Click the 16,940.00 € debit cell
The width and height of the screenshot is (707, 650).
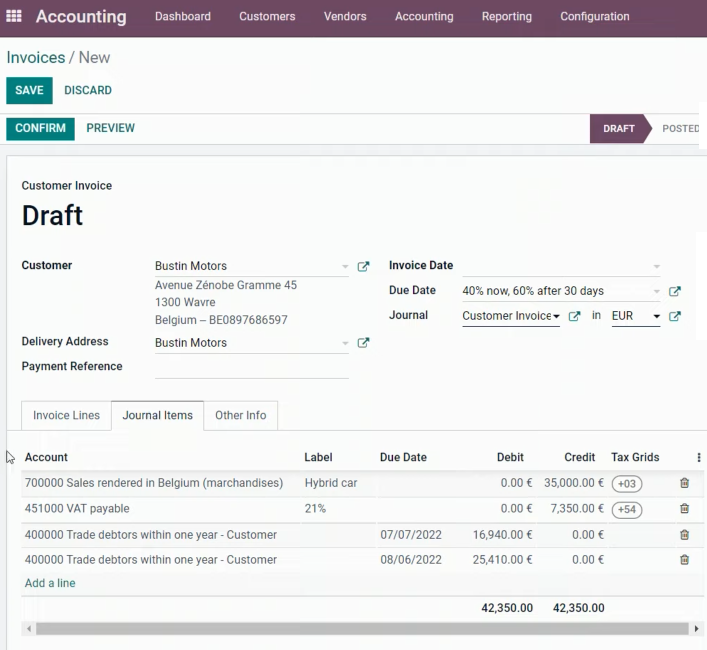tap(502, 535)
